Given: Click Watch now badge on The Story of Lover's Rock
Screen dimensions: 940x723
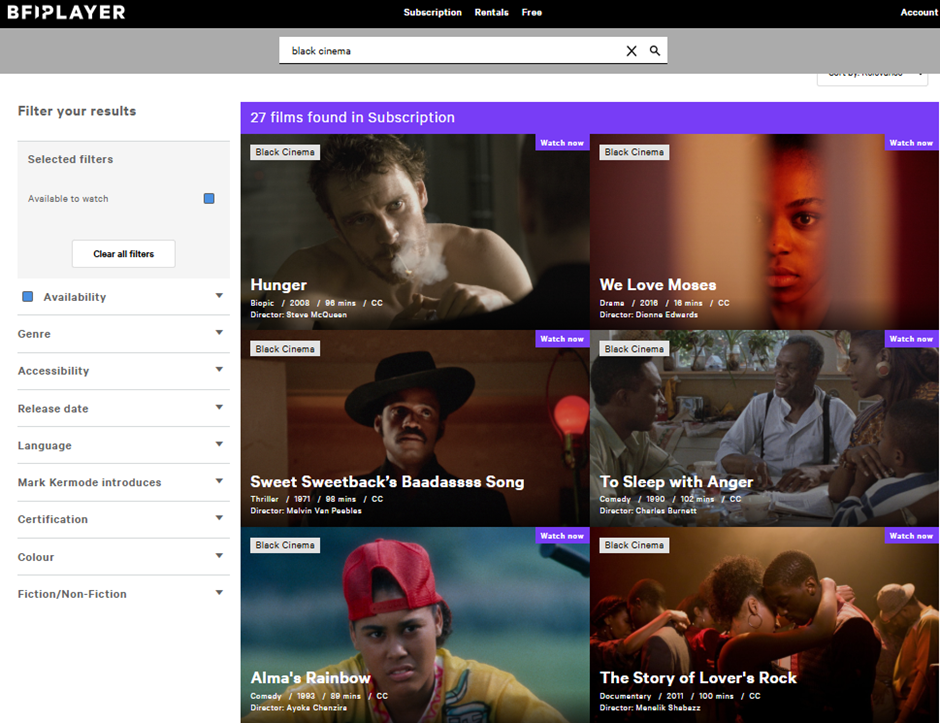Looking at the screenshot, I should (911, 536).
